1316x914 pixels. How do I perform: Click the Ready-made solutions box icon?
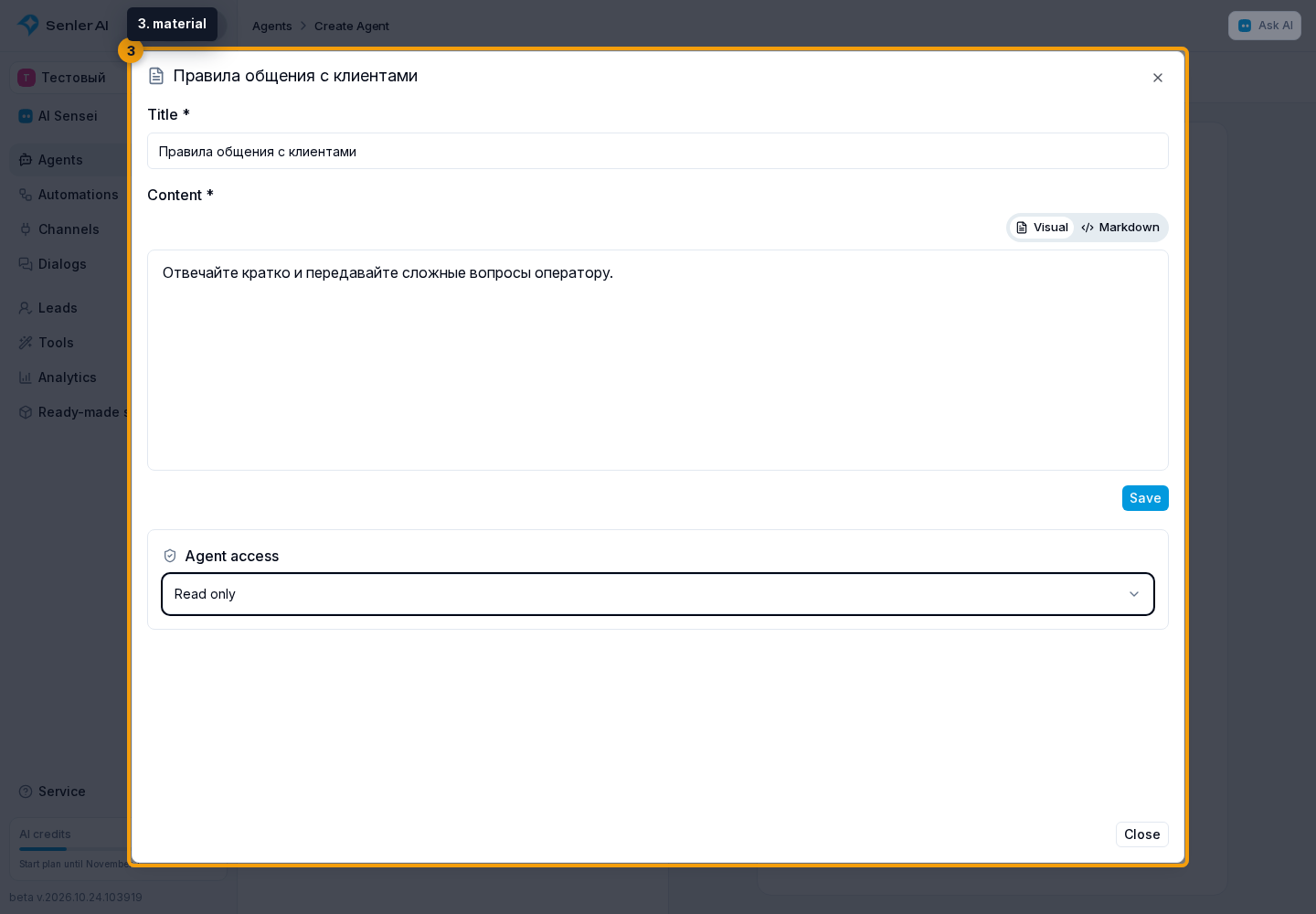(26, 412)
